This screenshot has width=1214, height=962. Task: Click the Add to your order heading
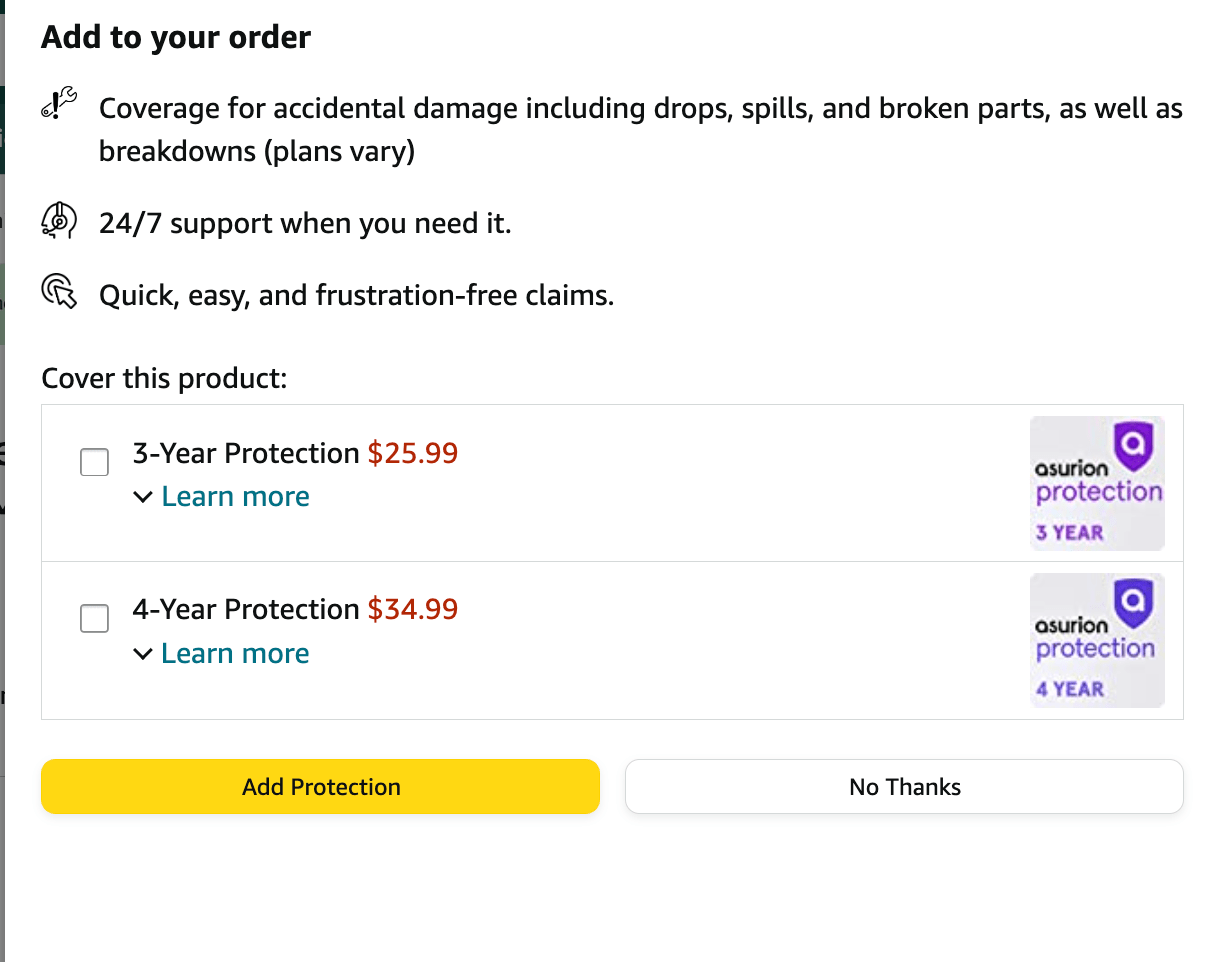[x=176, y=38]
